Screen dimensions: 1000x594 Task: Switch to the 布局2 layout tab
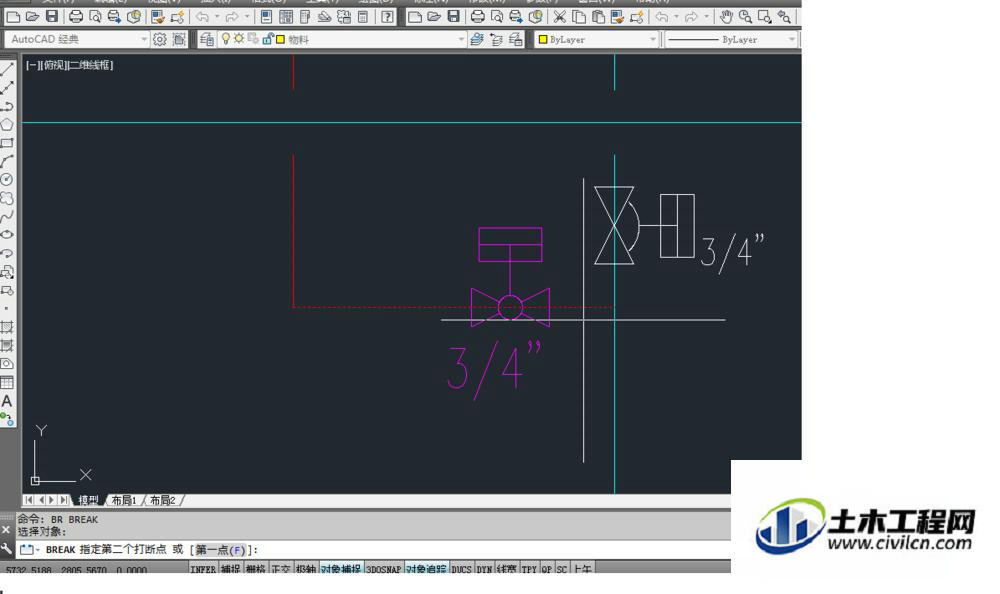(163, 500)
